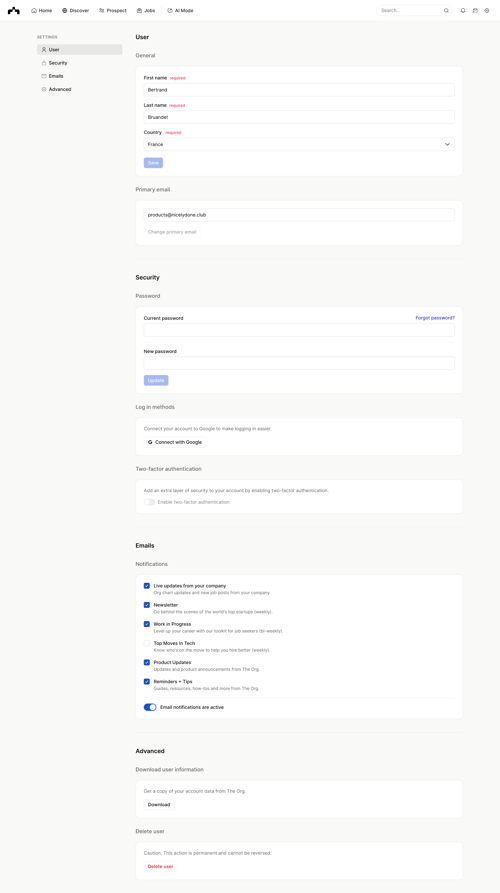Uncheck Work in Progress checkbox
The width and height of the screenshot is (500, 893).
click(x=147, y=624)
